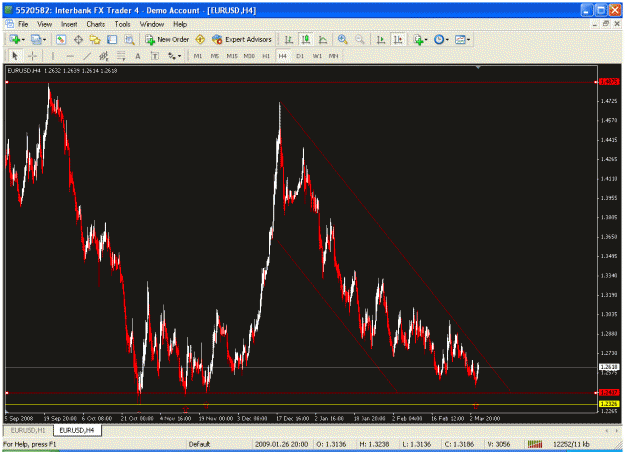This screenshot has height=452, width=625.
Task: Set timeframe to M5
Action: click(x=215, y=56)
